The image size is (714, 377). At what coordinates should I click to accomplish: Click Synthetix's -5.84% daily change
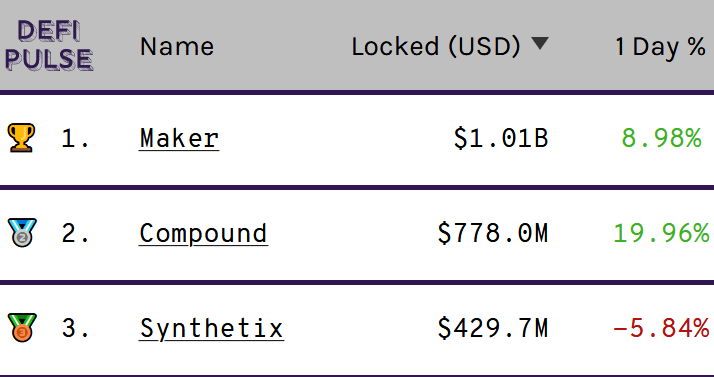661,328
